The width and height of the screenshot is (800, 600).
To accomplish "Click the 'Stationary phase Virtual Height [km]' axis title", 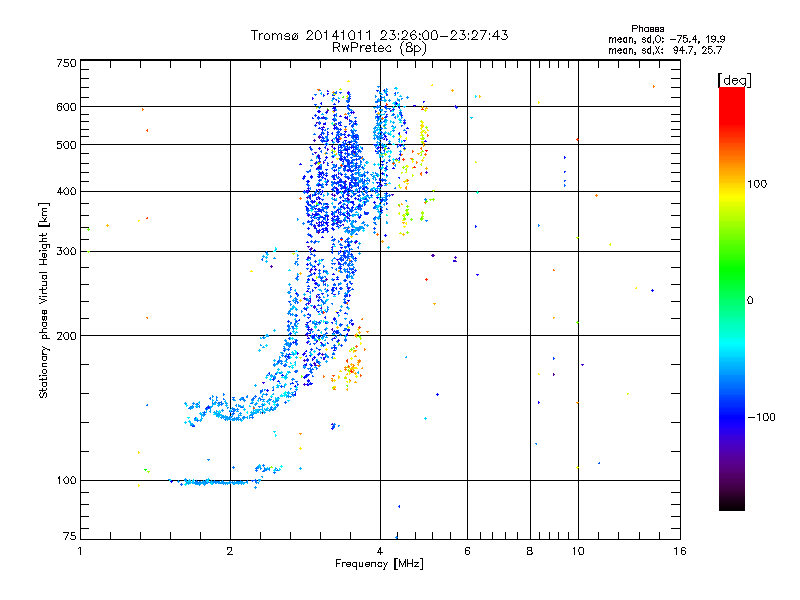I will click(44, 301).
